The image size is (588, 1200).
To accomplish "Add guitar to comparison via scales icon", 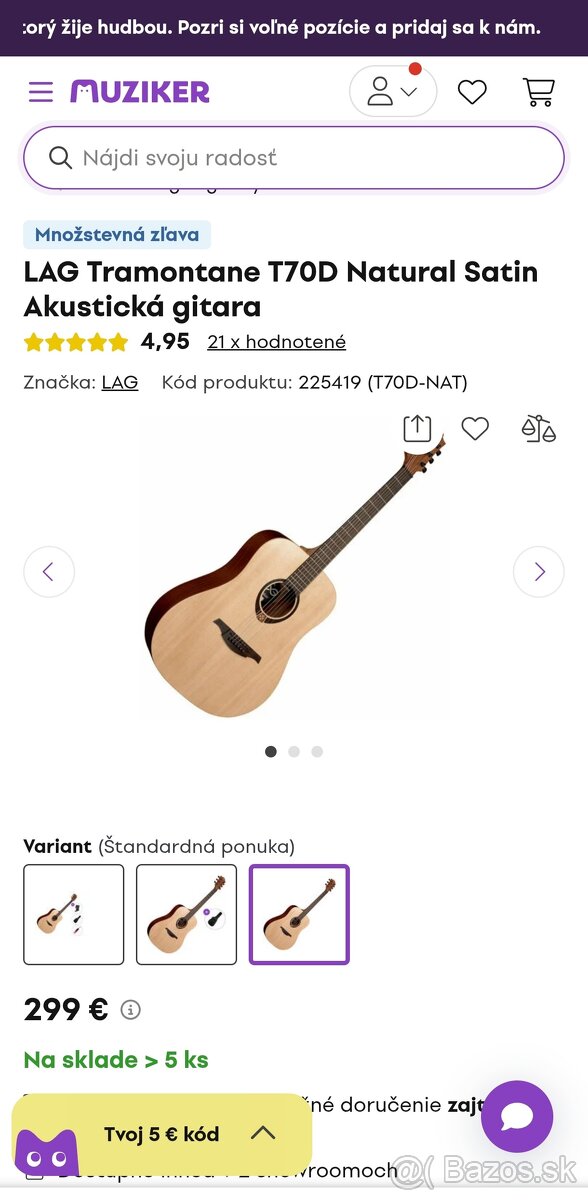I will 536,428.
